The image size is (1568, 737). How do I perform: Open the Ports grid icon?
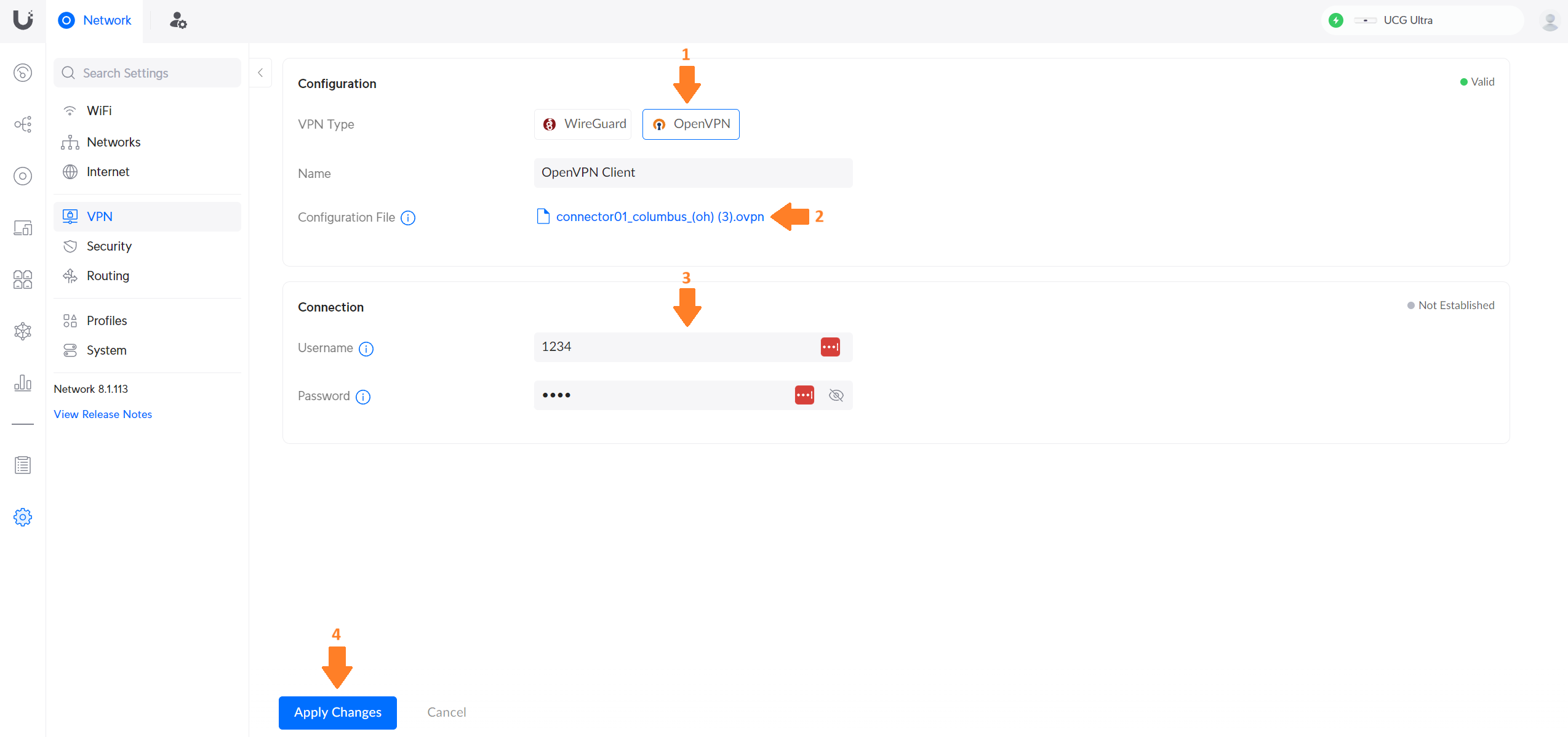[23, 280]
